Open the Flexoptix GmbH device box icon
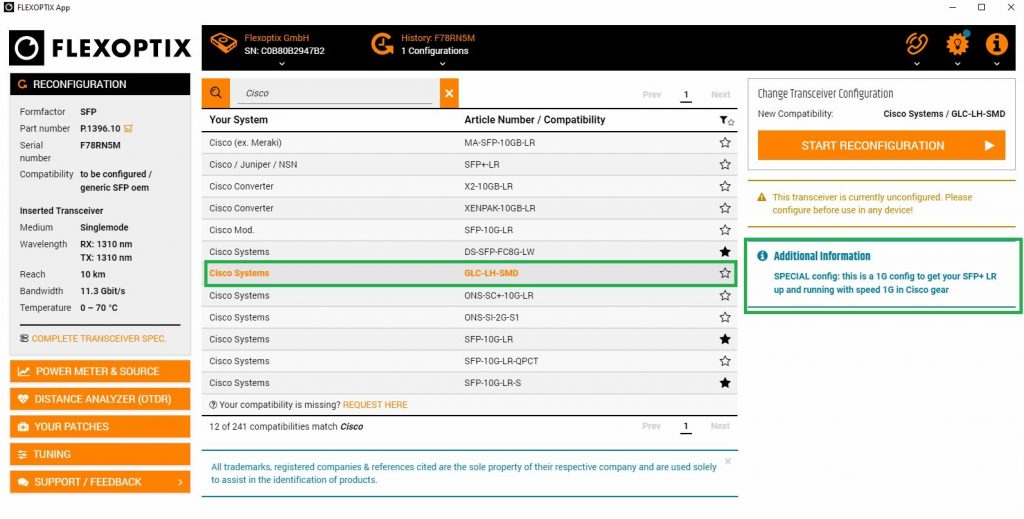This screenshot has width=1024, height=519. [x=223, y=44]
